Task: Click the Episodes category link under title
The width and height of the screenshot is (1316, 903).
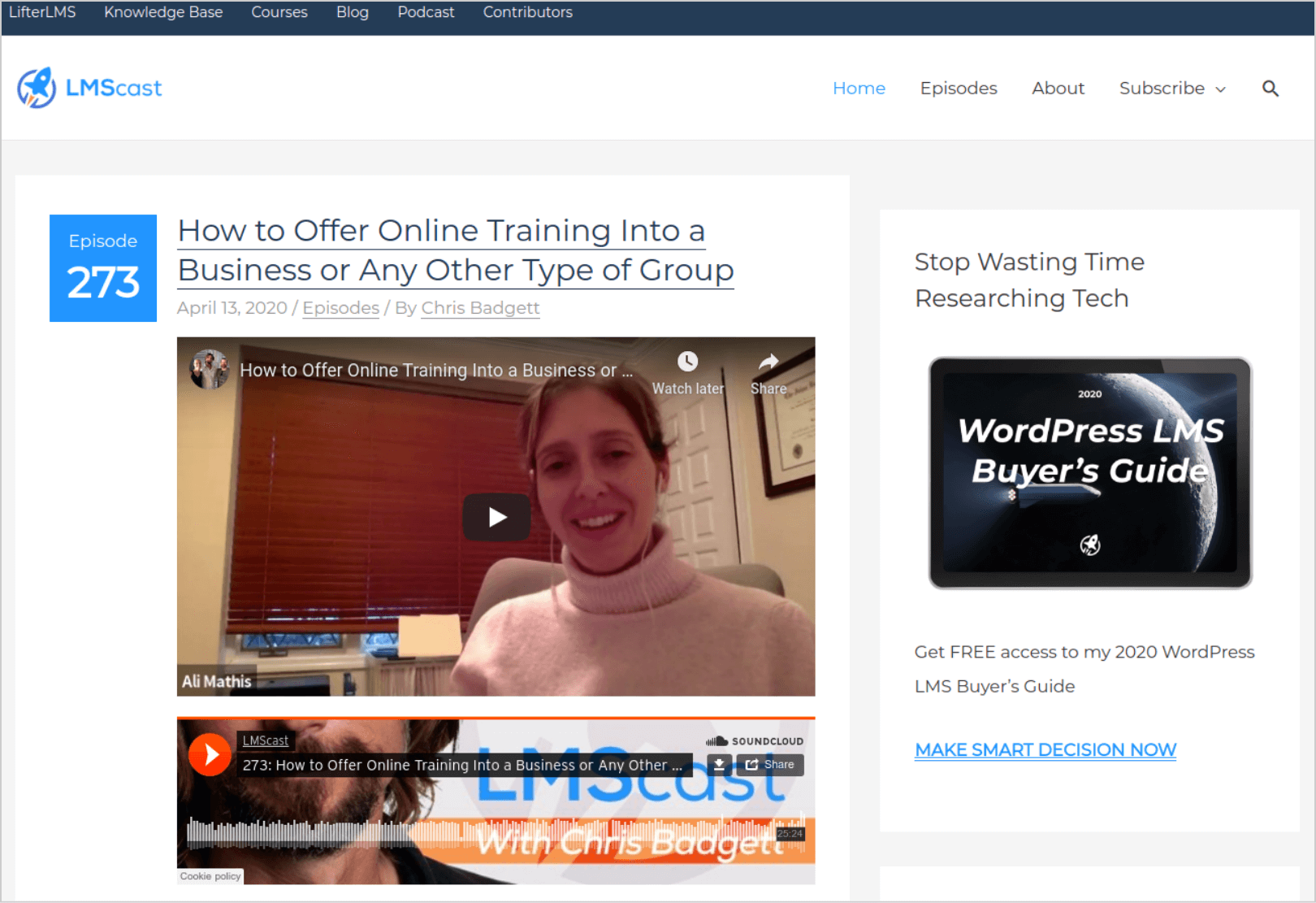Action: coord(341,308)
